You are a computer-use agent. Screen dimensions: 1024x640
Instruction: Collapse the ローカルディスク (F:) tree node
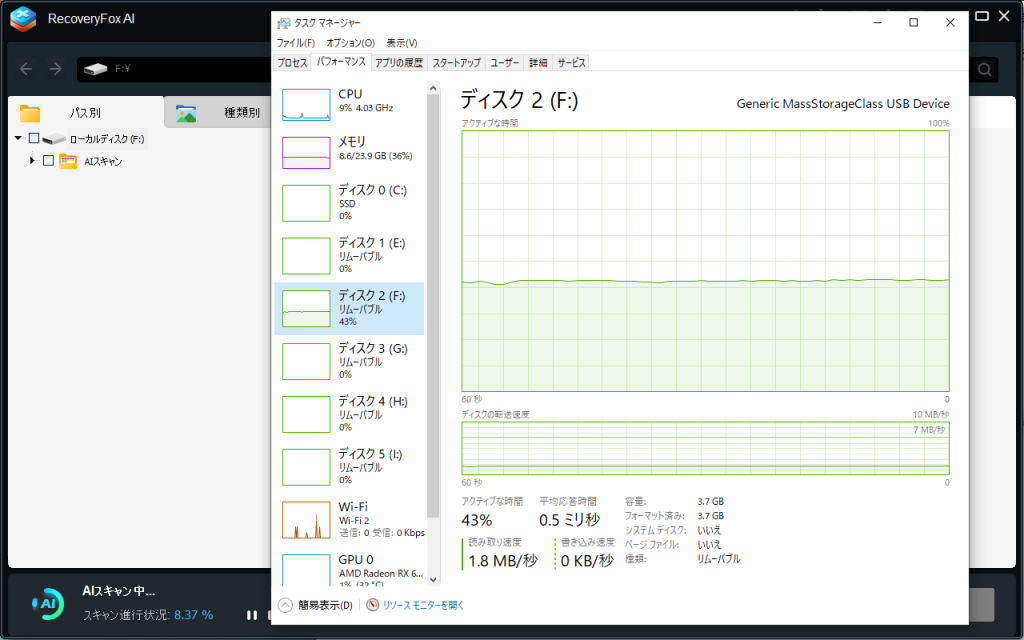point(18,139)
